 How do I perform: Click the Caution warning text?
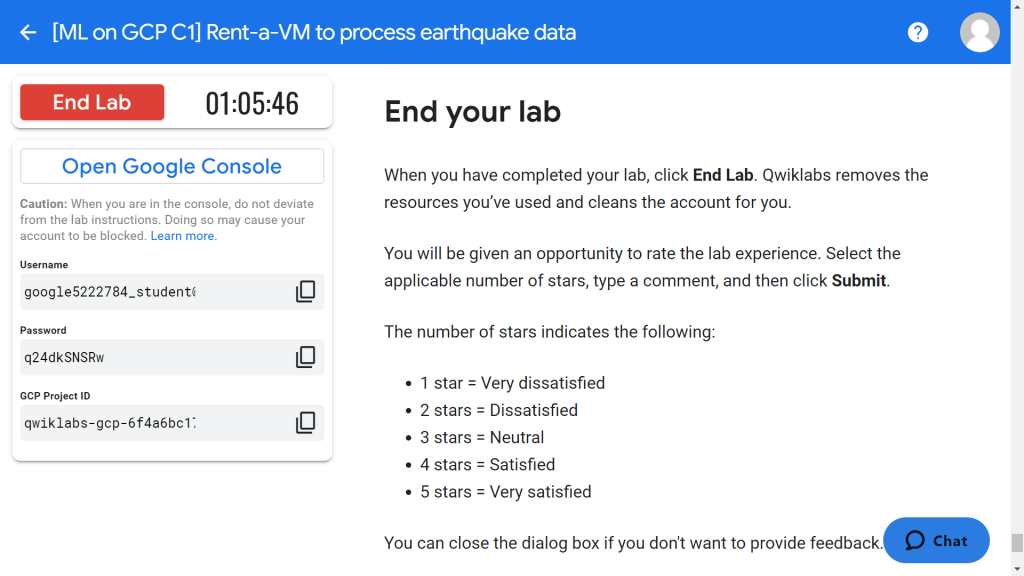coord(166,220)
